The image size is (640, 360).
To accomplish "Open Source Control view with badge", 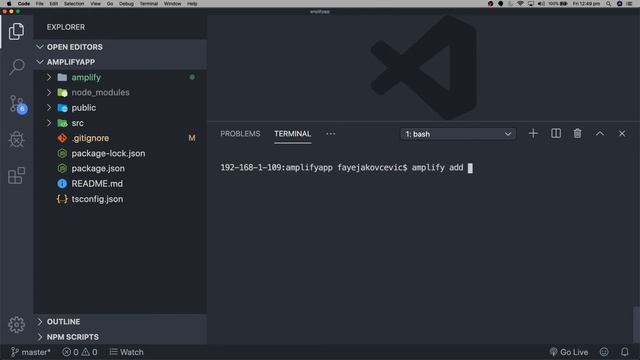I will click(18, 104).
